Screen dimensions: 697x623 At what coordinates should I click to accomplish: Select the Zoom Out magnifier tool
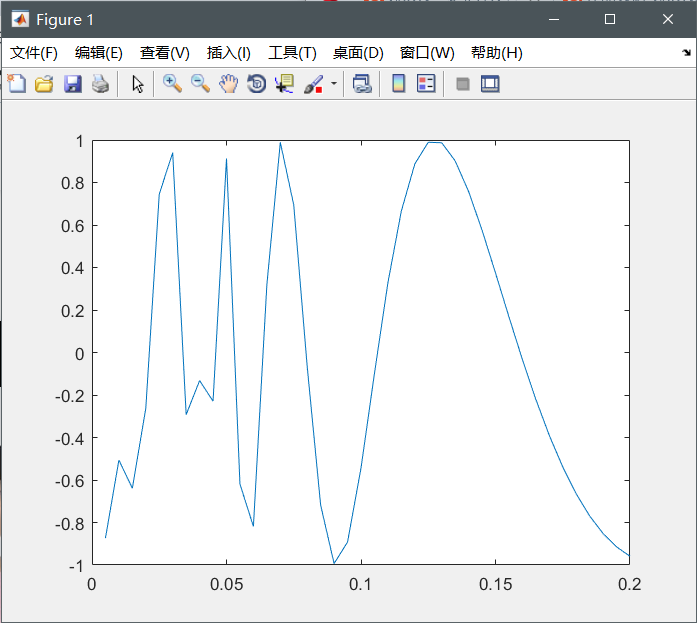pos(200,84)
